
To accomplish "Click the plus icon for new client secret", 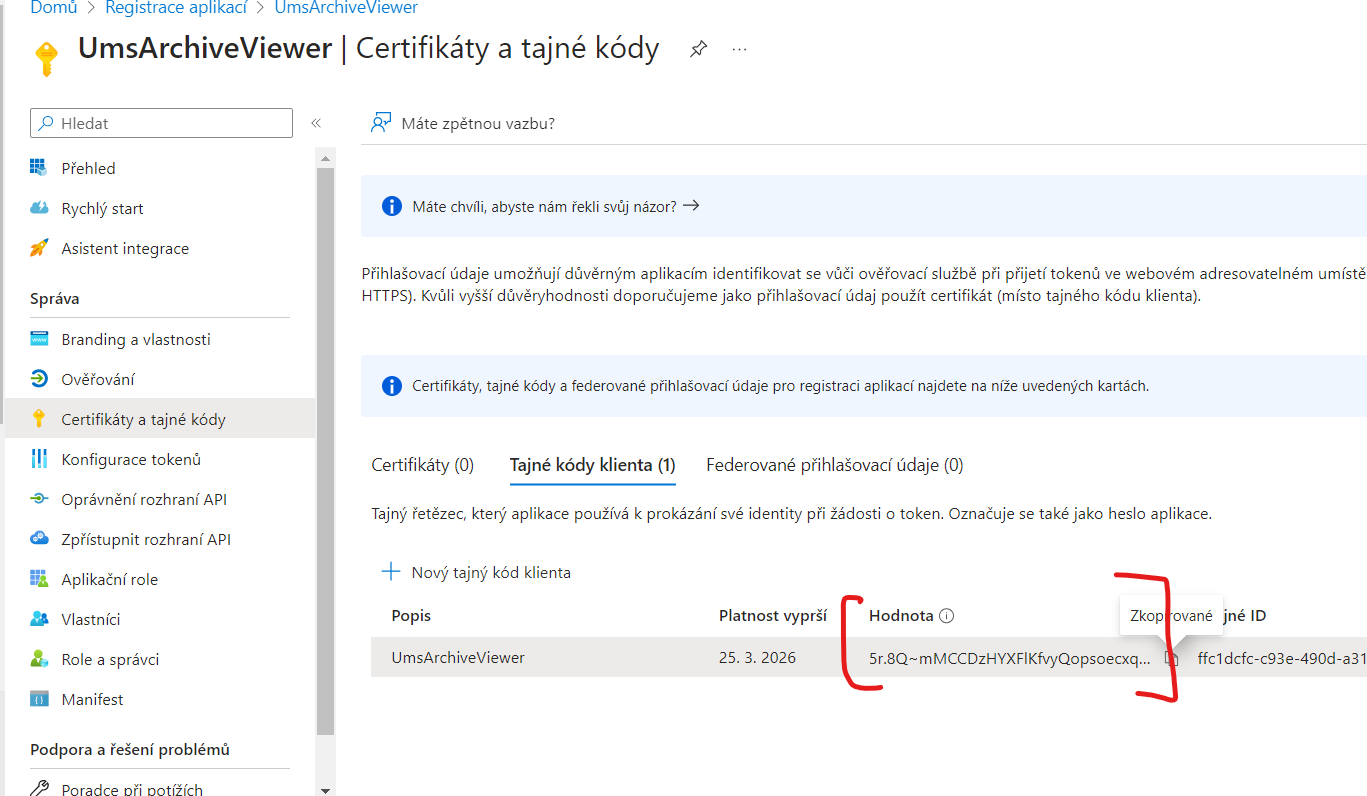I will 390,572.
